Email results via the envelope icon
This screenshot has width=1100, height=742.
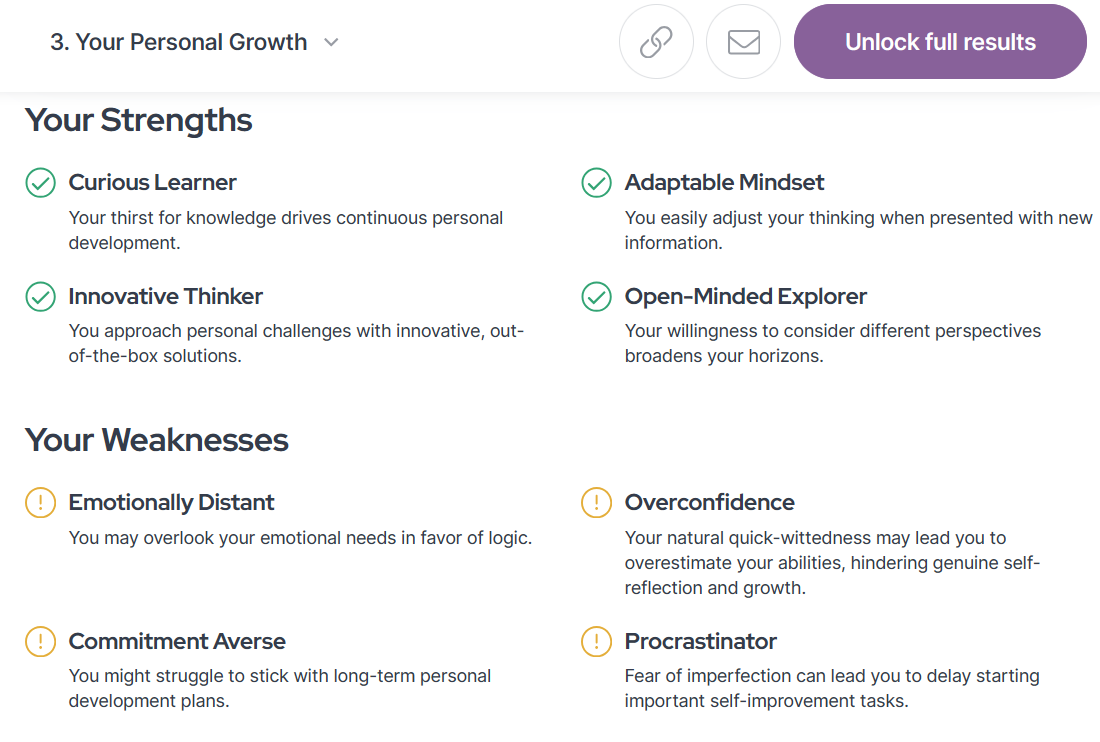(x=744, y=42)
